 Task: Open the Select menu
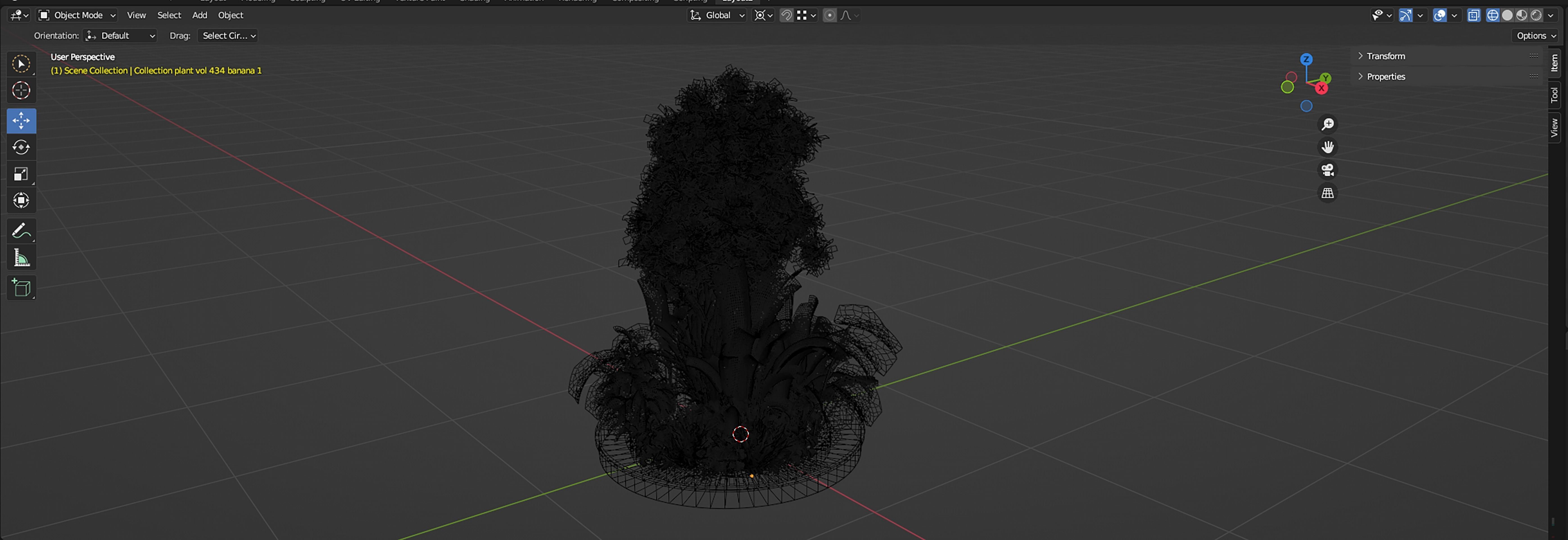[x=169, y=15]
